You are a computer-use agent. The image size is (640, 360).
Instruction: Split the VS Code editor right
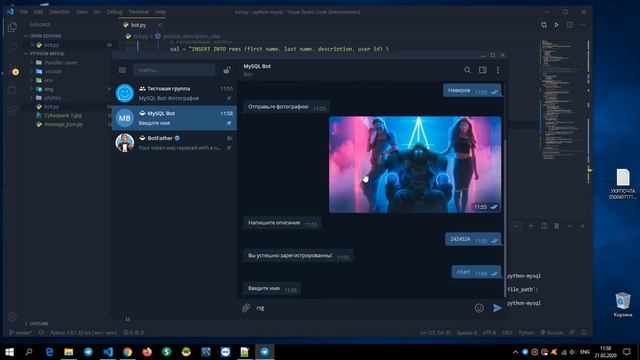coord(570,25)
